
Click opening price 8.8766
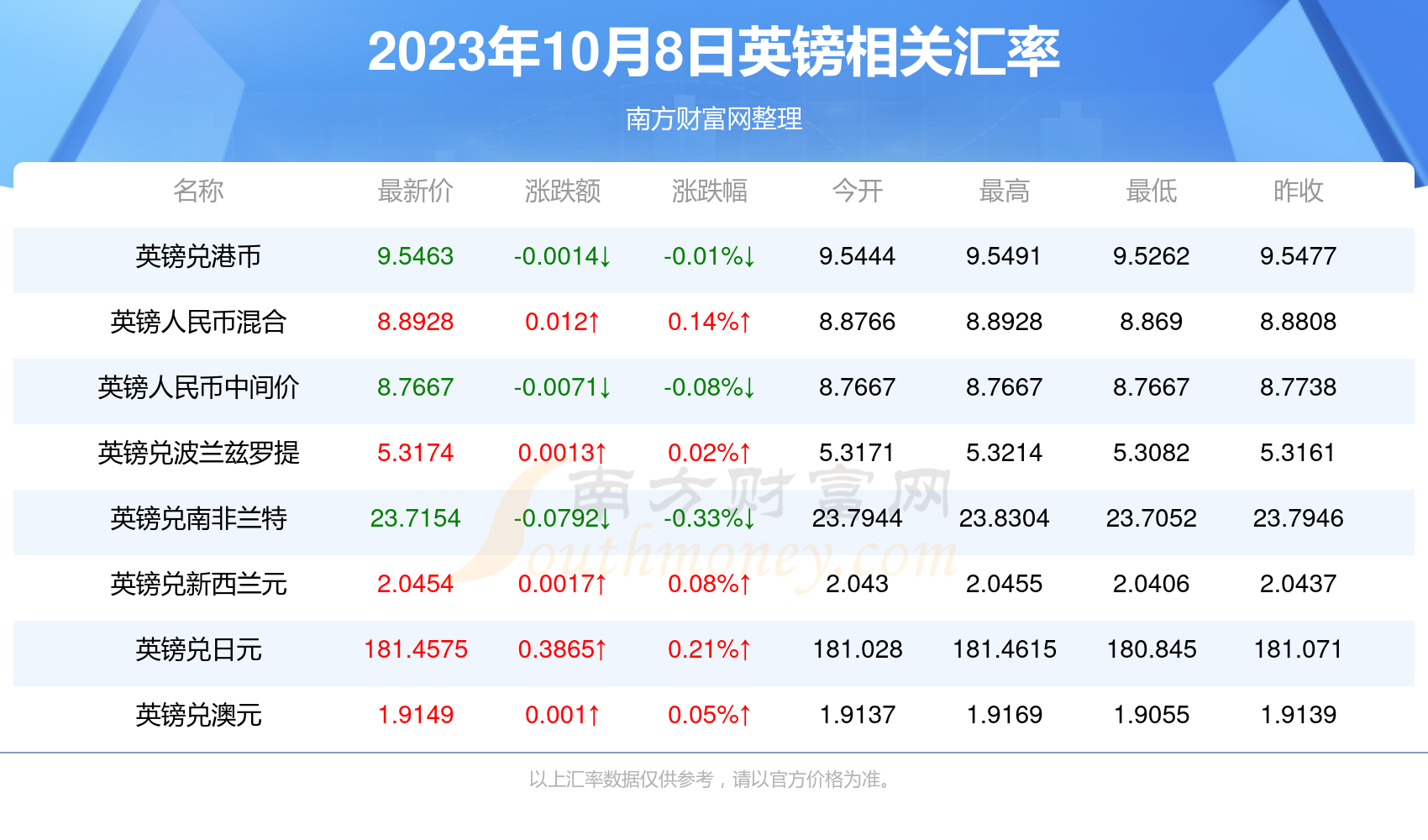click(857, 322)
